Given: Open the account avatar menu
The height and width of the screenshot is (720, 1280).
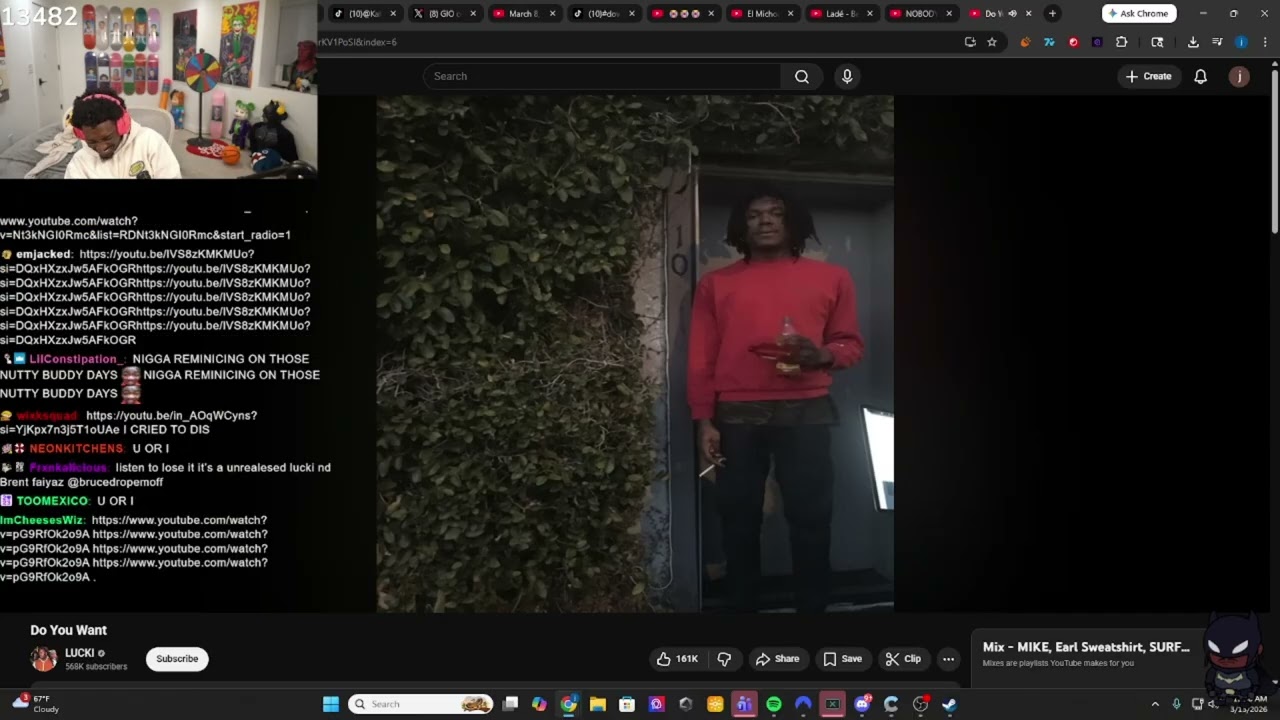Looking at the screenshot, I should click(1239, 76).
